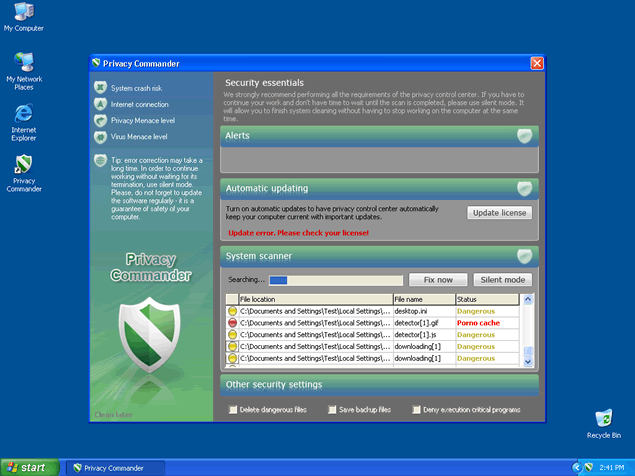This screenshot has width=635, height=476.
Task: Open the Internet Explorer desktop icon
Action: point(23,114)
